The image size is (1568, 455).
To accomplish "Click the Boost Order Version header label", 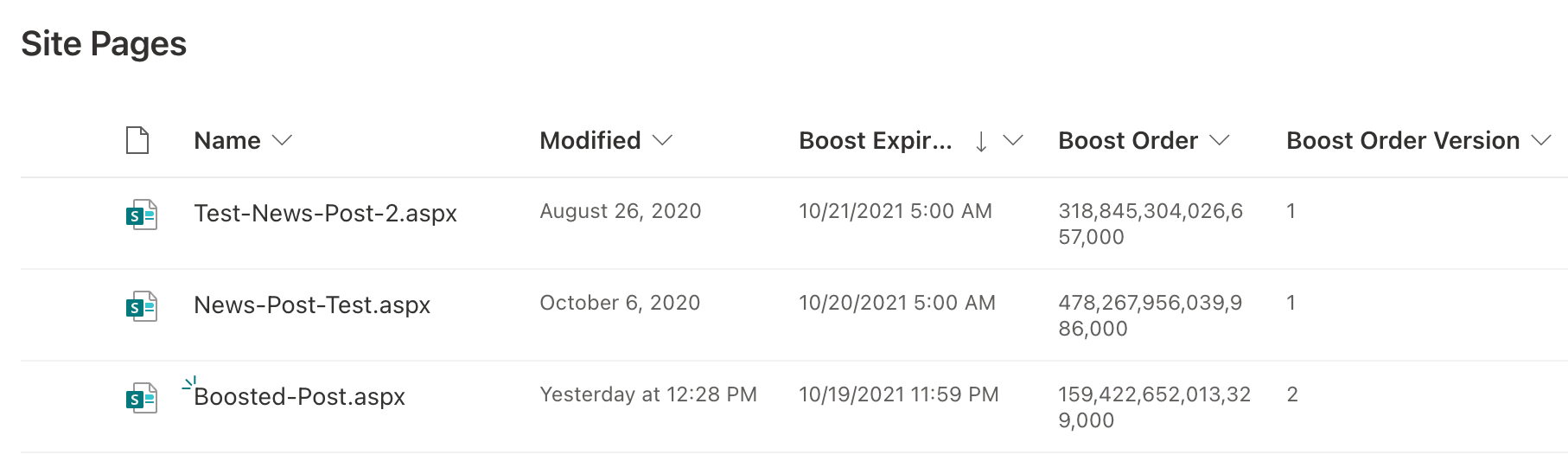I will click(x=1402, y=141).
